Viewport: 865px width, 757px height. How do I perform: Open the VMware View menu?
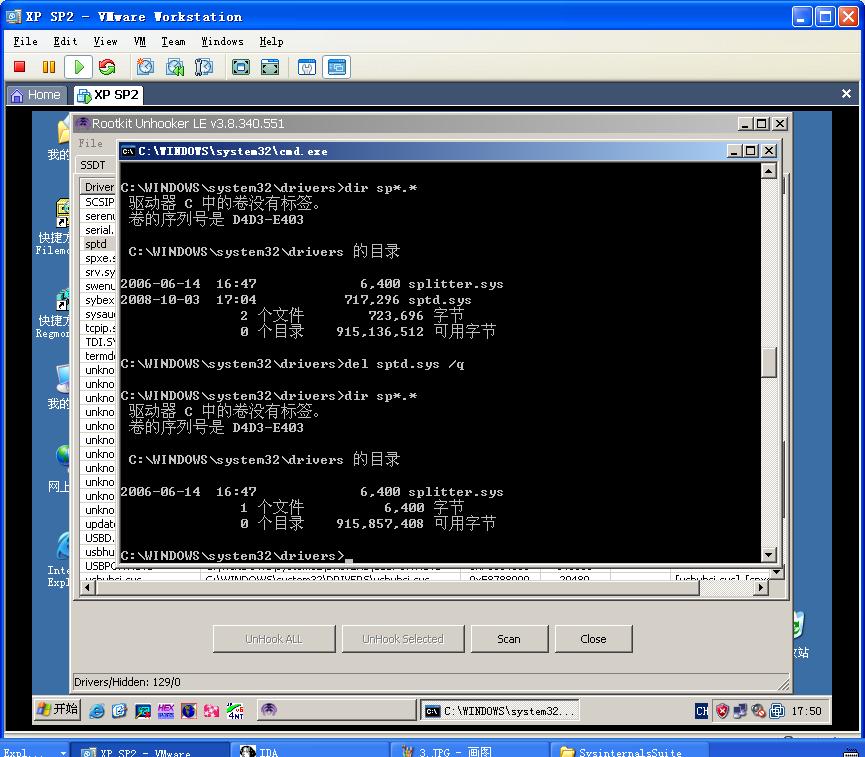(x=105, y=41)
